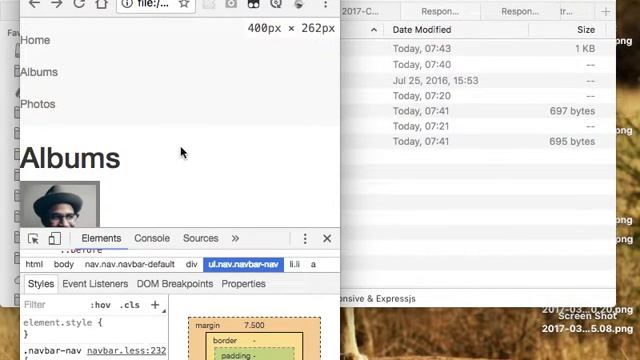Open the Event Listeners sub-tab
Image resolution: width=640 pixels, height=360 pixels.
point(95,284)
